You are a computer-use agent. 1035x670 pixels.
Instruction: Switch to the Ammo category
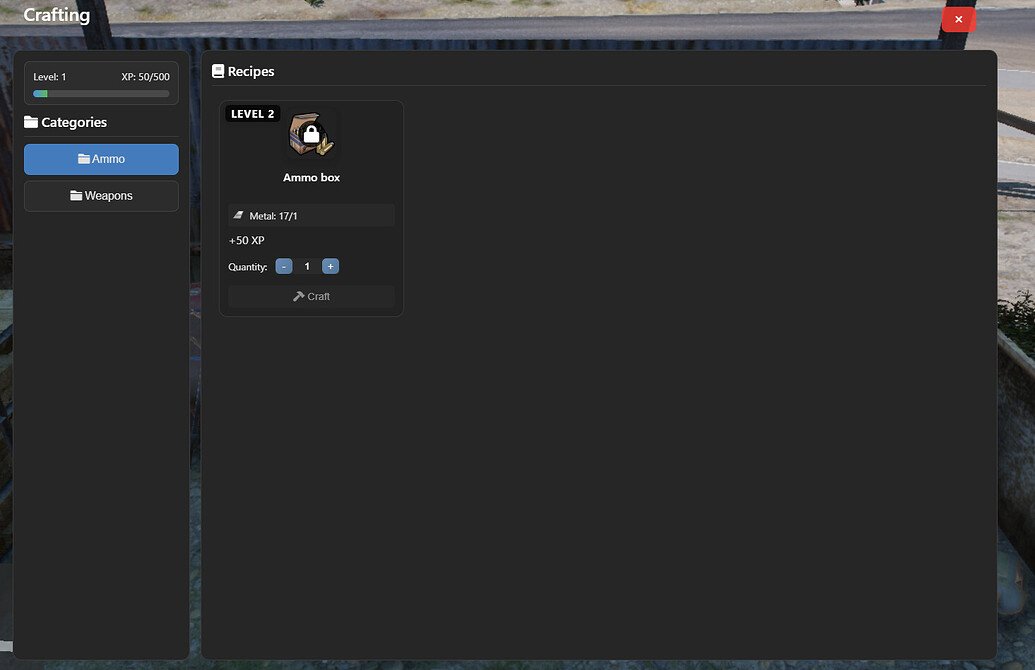[x=101, y=159]
